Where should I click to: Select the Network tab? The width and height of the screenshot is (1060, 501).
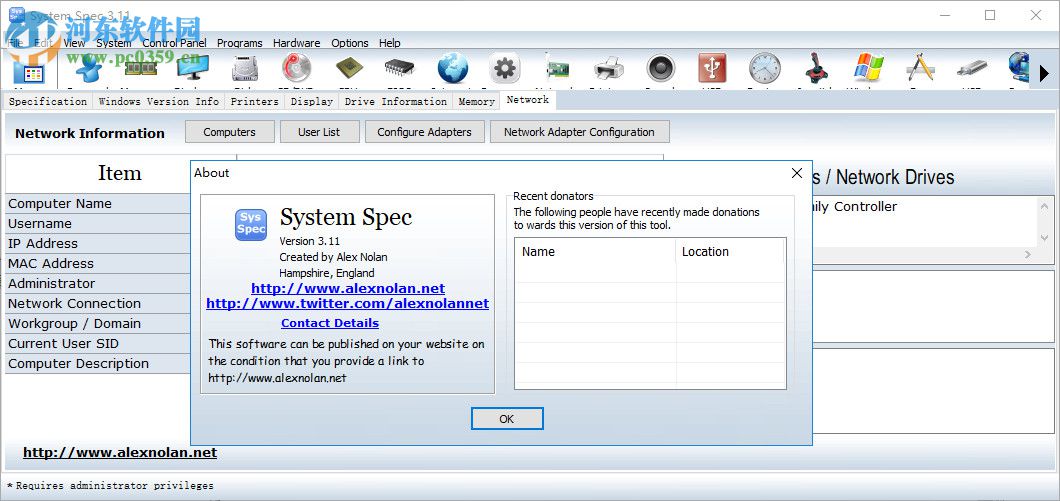pos(528,100)
